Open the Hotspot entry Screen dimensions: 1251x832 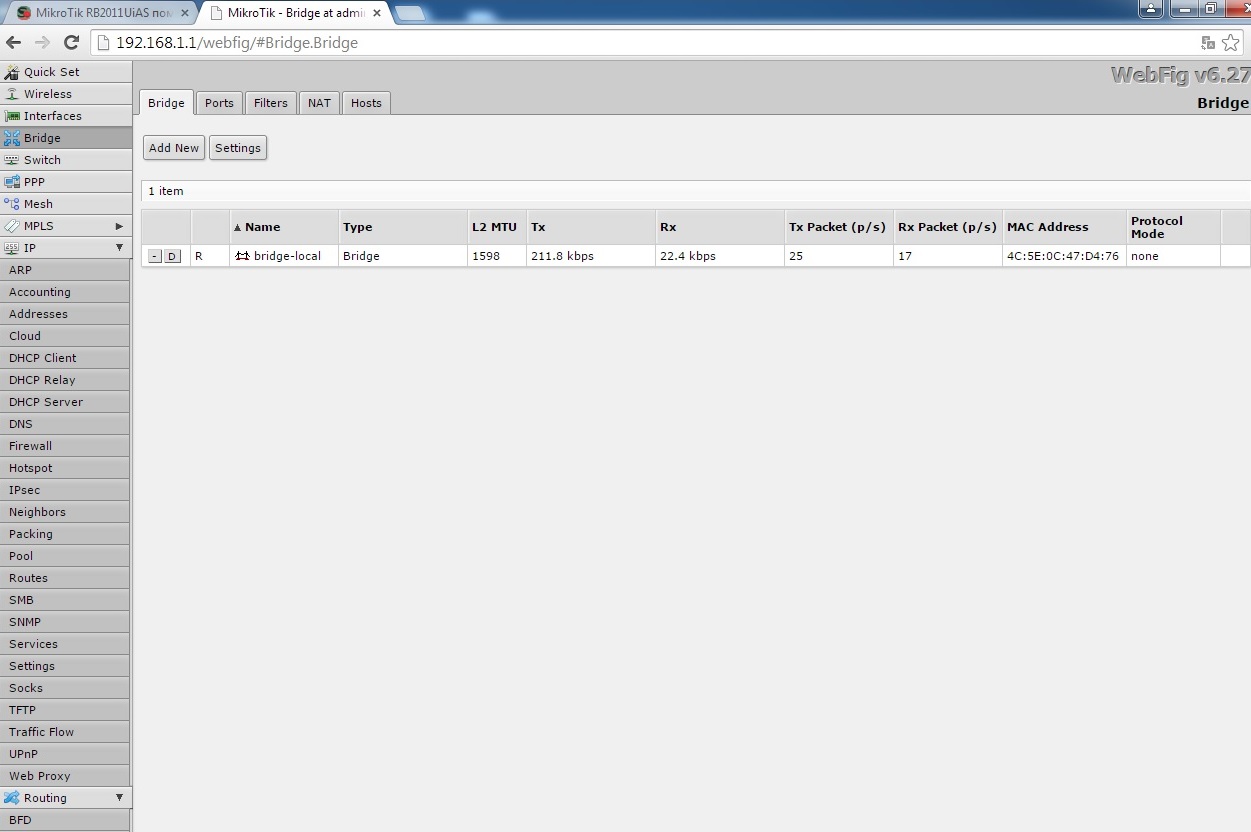pos(65,468)
